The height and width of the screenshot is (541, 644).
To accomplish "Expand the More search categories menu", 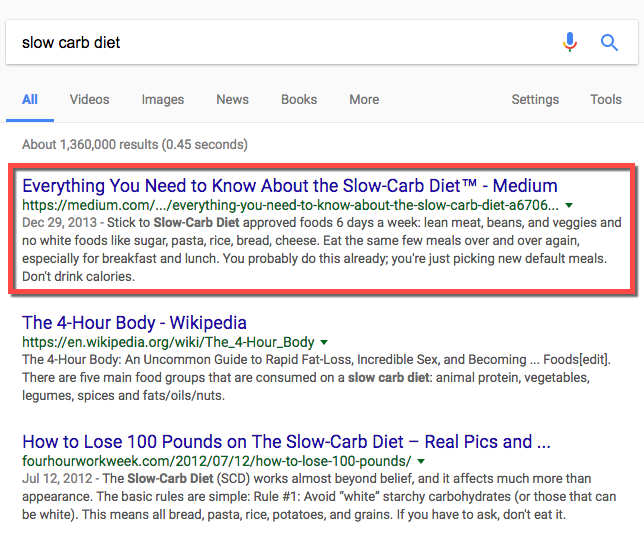I will [364, 99].
